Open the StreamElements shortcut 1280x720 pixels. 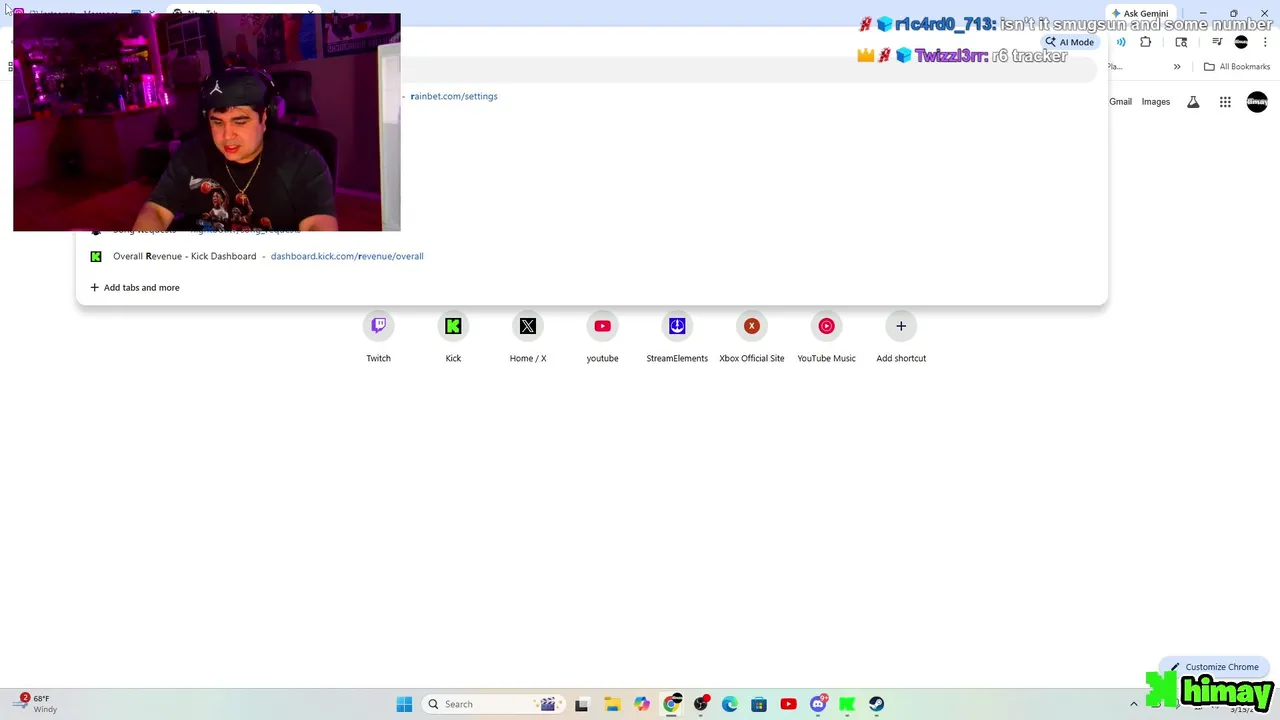coord(677,337)
